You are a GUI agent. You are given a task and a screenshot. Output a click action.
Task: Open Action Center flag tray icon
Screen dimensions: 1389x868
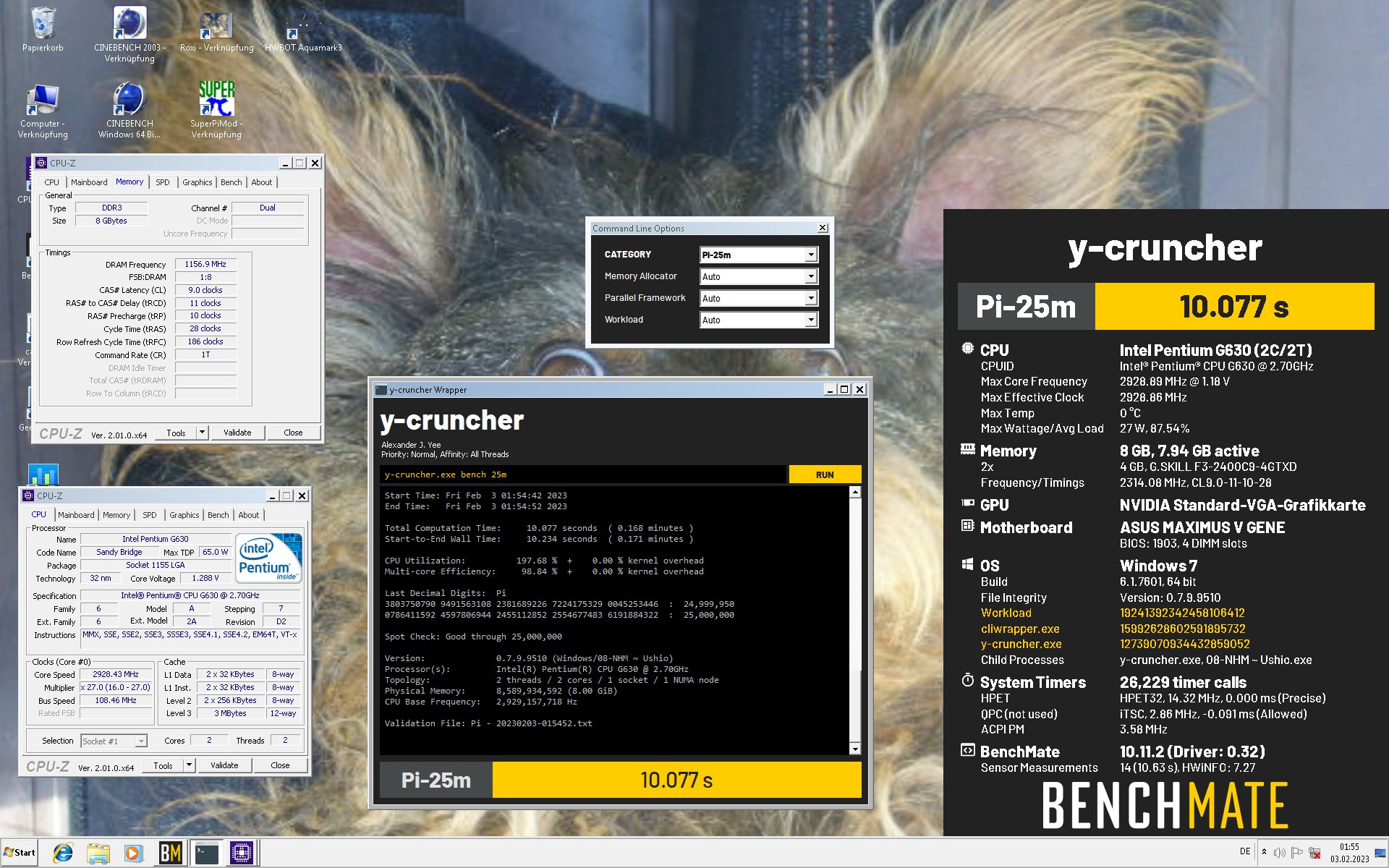[x=1297, y=853]
